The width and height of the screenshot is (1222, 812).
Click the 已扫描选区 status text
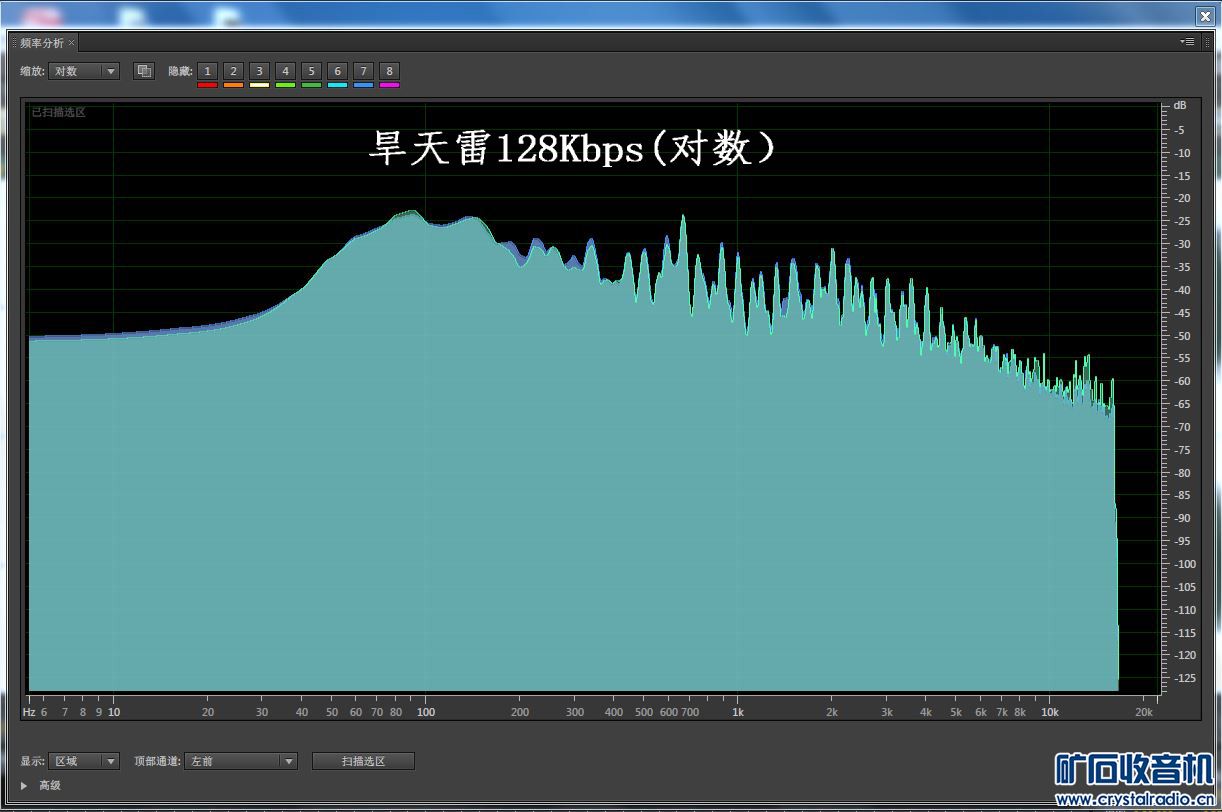click(58, 113)
